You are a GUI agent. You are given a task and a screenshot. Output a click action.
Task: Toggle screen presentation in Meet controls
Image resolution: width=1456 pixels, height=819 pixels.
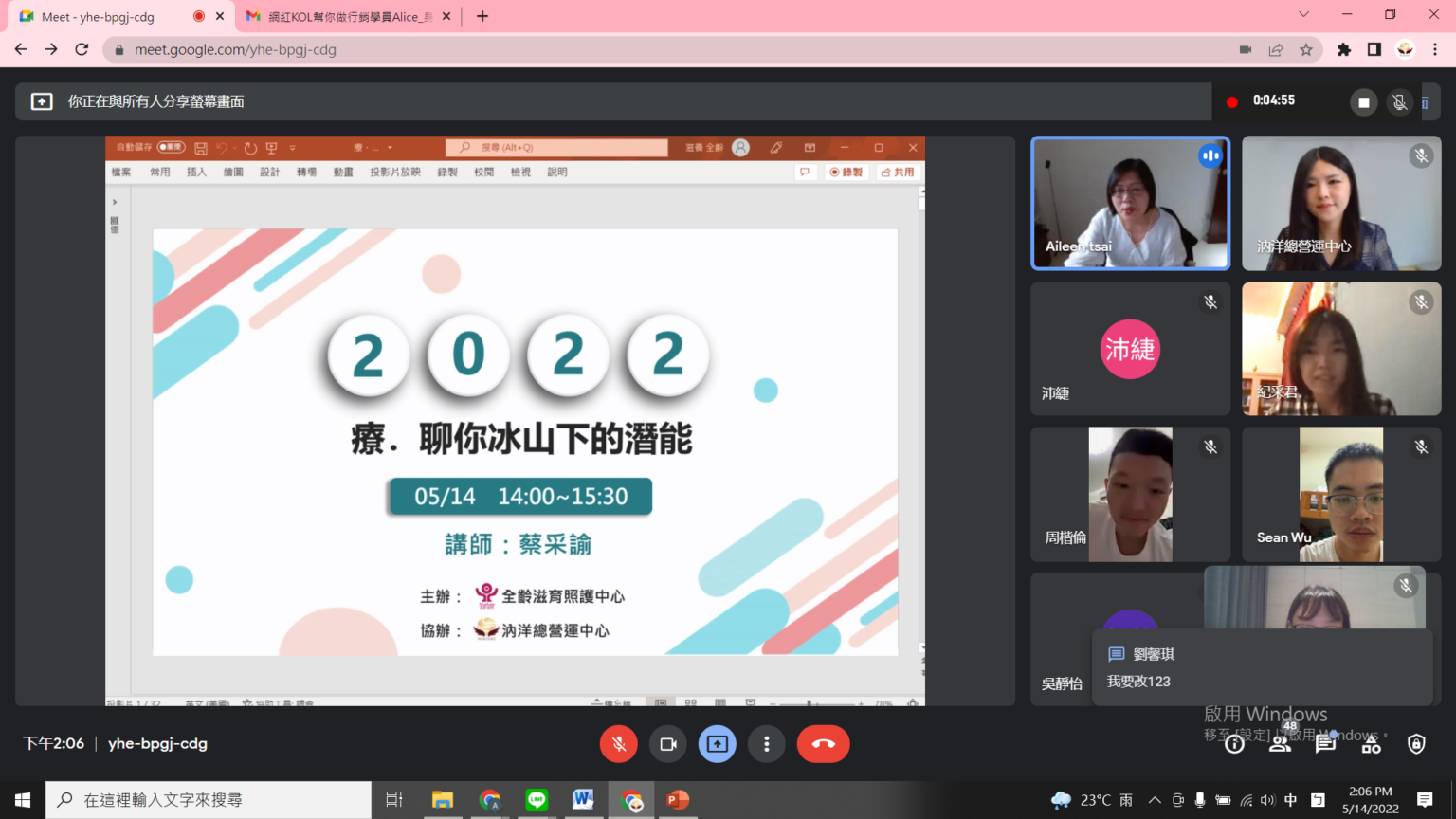click(718, 744)
